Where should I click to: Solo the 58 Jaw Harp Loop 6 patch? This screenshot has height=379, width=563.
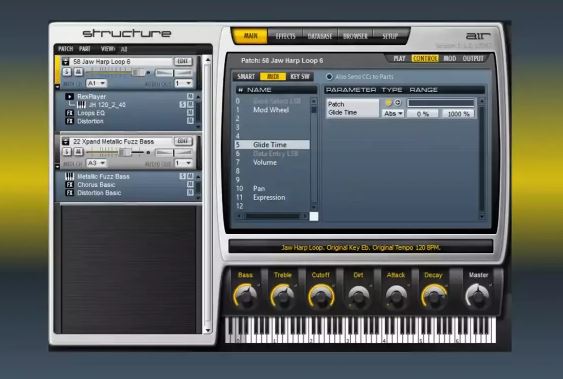click(67, 72)
